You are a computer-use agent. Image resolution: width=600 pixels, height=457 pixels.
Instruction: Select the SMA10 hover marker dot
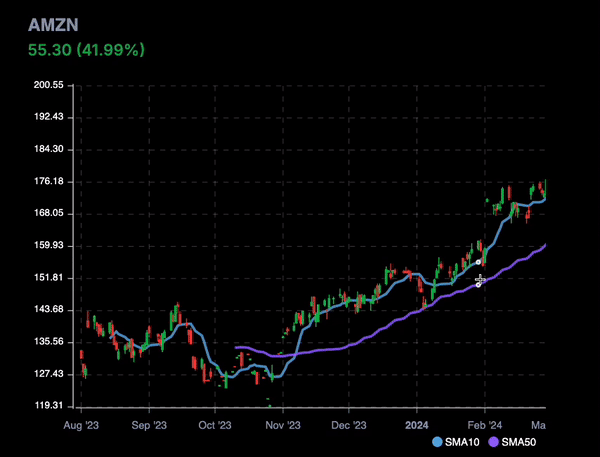tap(478, 262)
